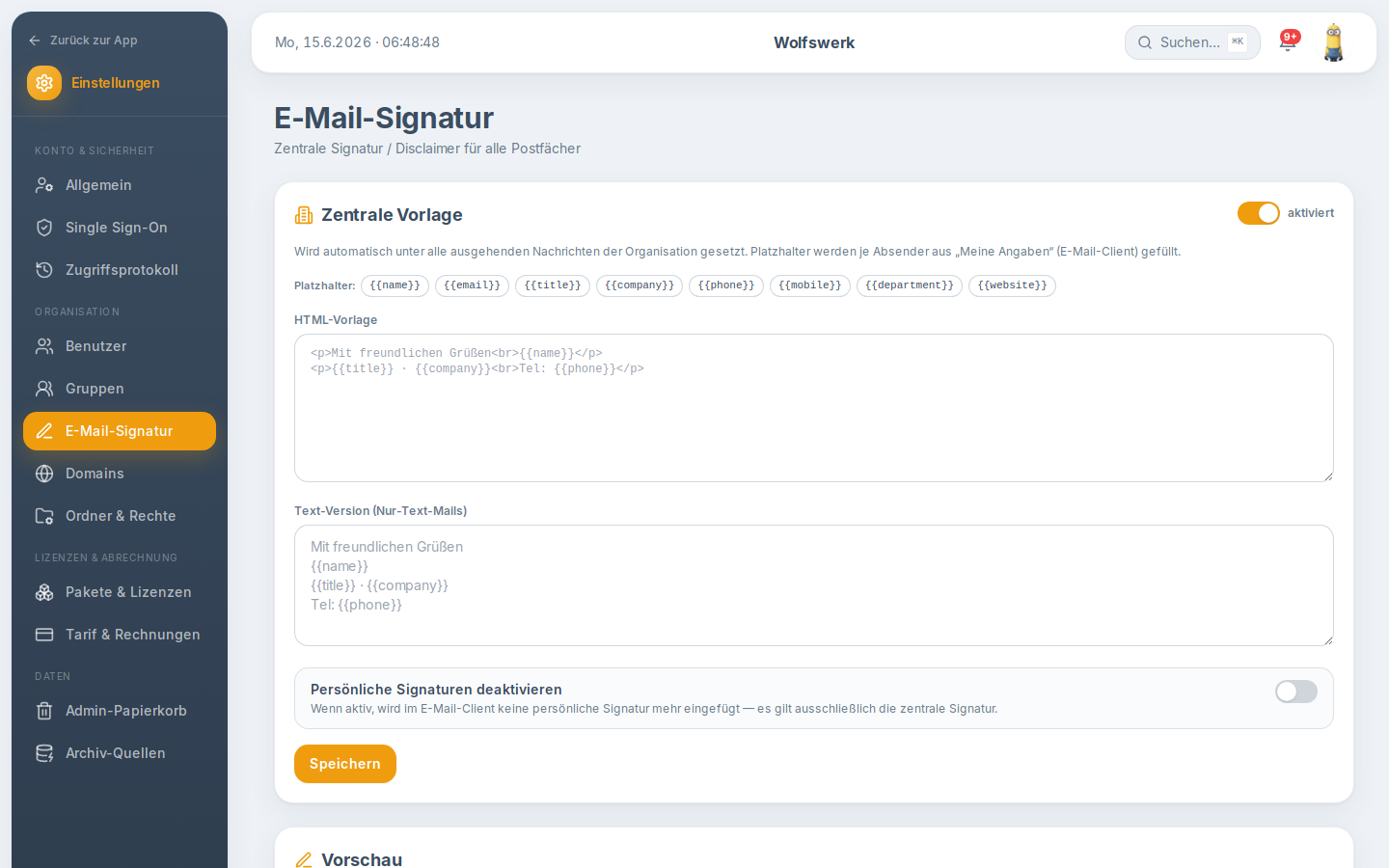Open Gruppen section
This screenshot has width=1389, height=868.
pos(120,389)
